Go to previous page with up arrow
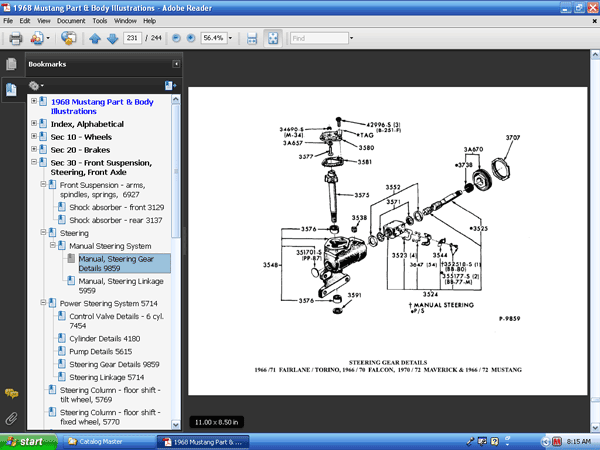Viewport: 600px width, 450px height. click(95, 39)
